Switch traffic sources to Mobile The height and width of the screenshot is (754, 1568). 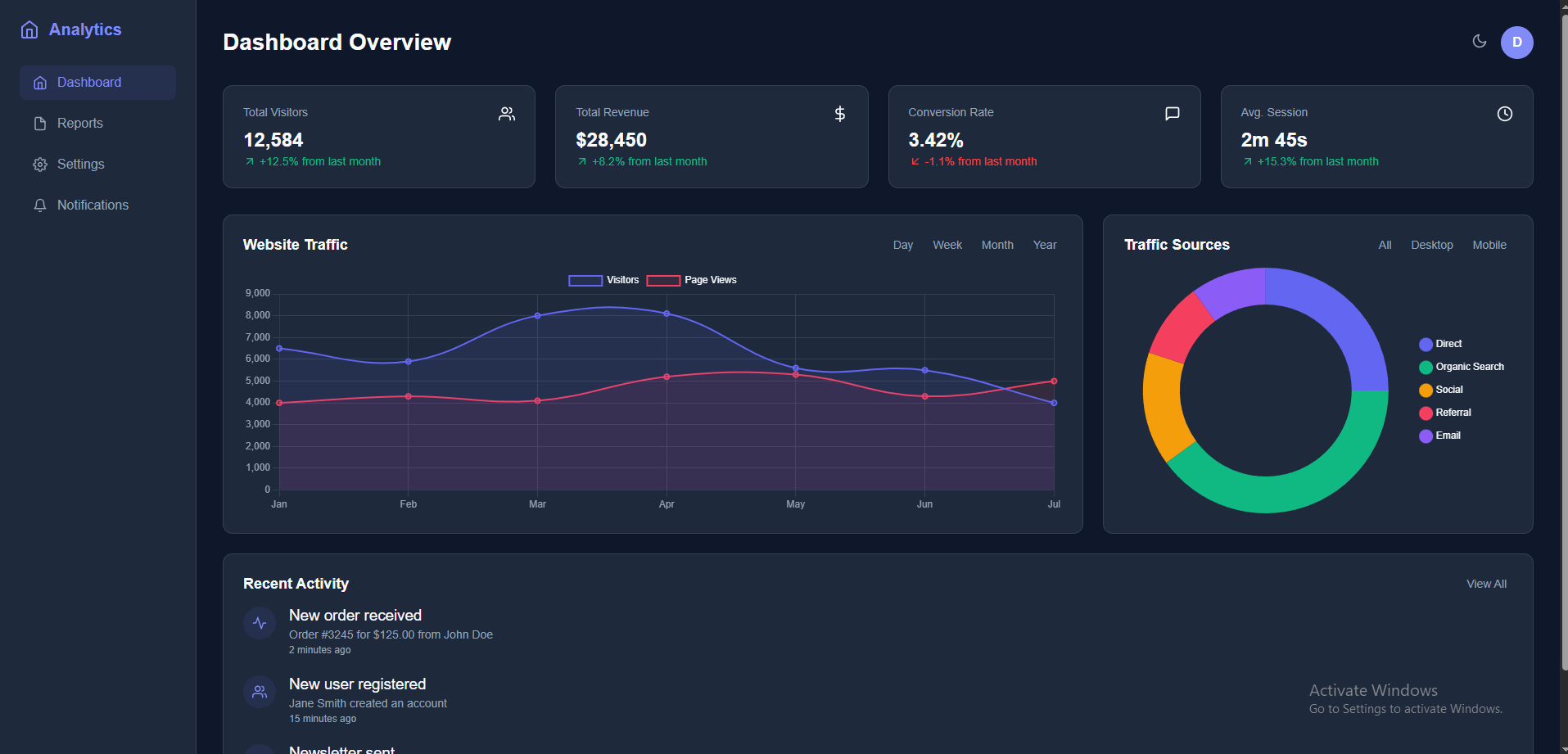(1489, 245)
